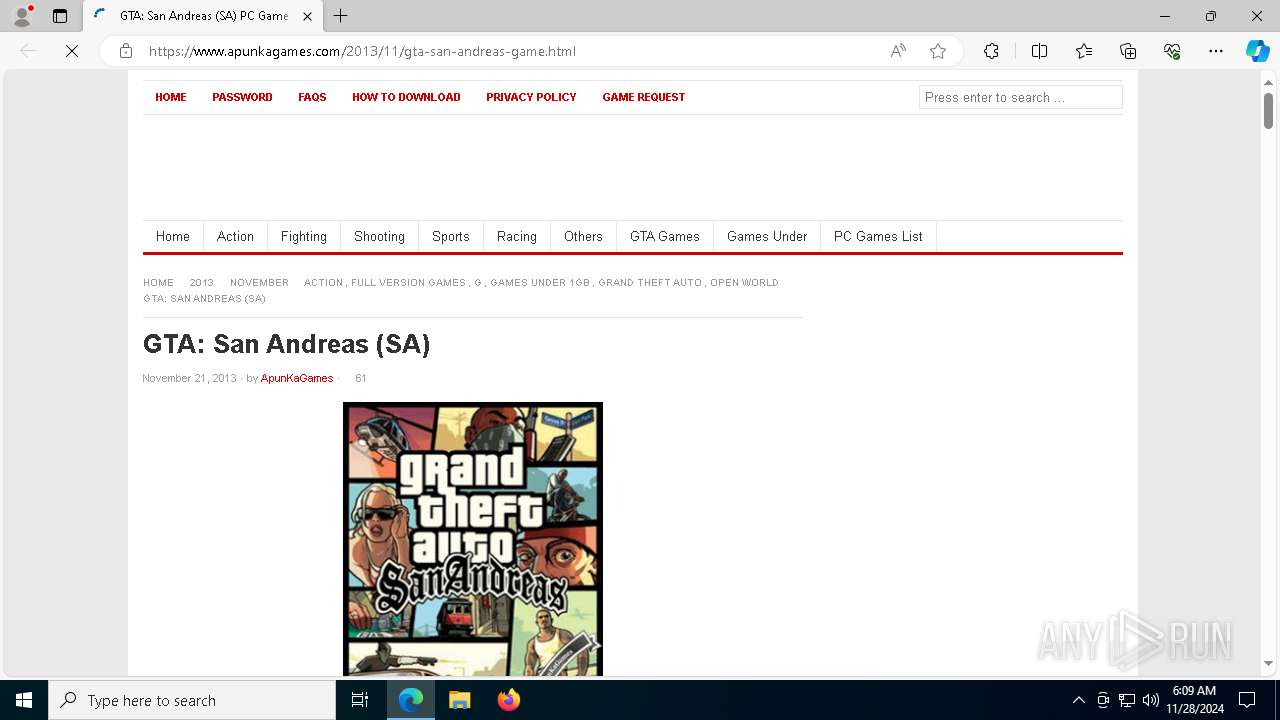
Task: Open GRAND THEFT AUTO category link
Action: [650, 282]
